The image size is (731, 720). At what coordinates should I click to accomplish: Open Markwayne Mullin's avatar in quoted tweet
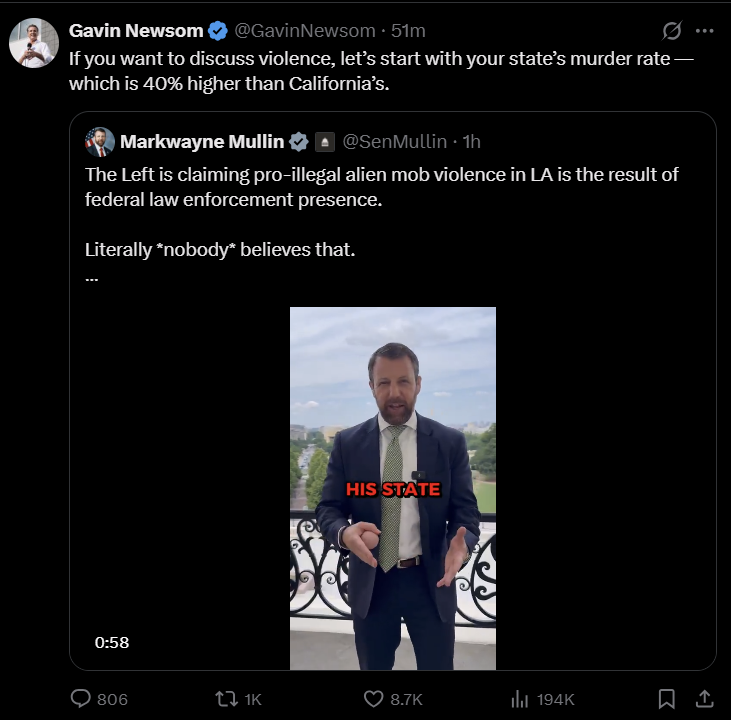[x=99, y=141]
